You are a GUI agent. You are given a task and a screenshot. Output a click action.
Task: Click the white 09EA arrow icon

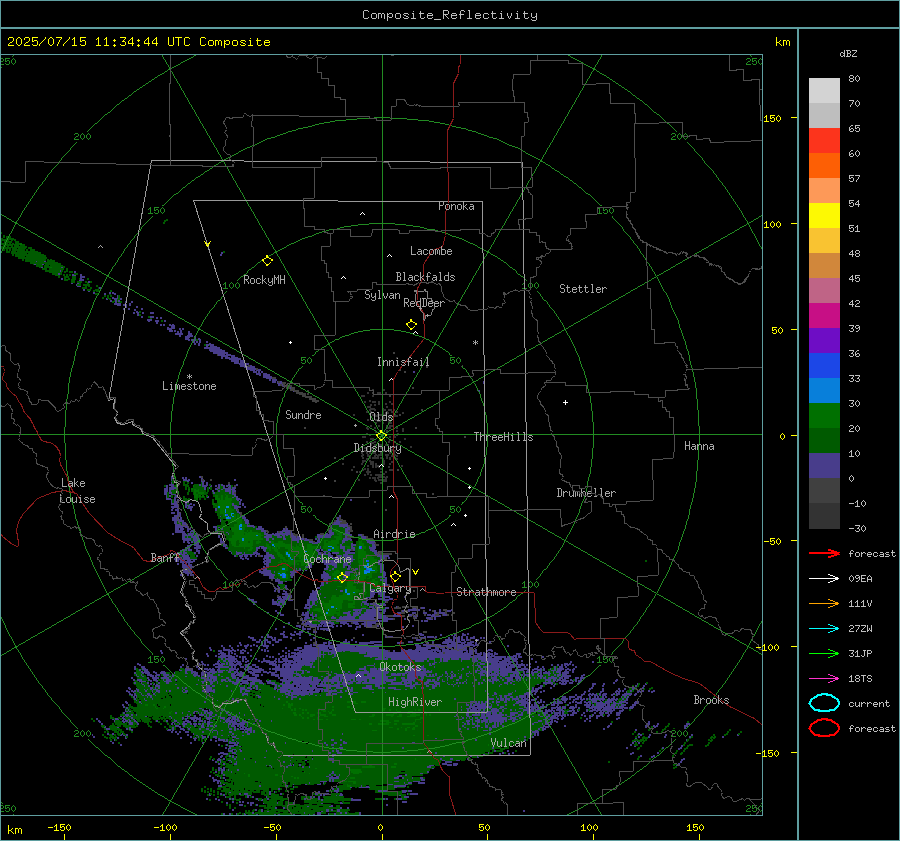824,578
